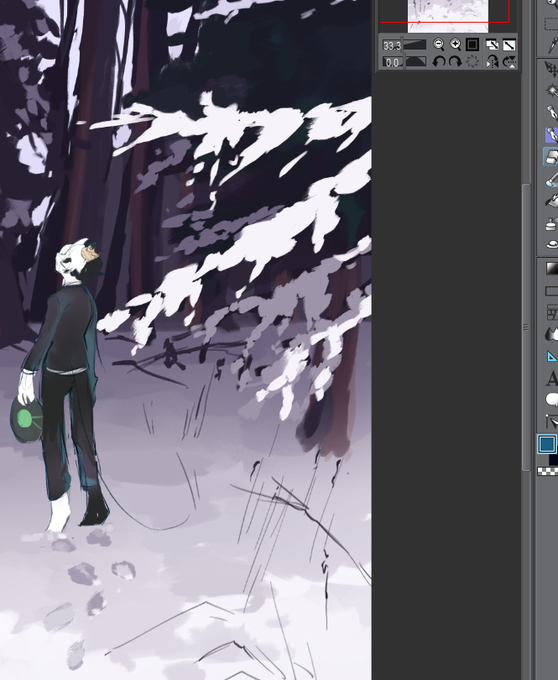This screenshot has width=558, height=680.
Task: Click the zoom value field showing 33.3
Action: (x=392, y=46)
